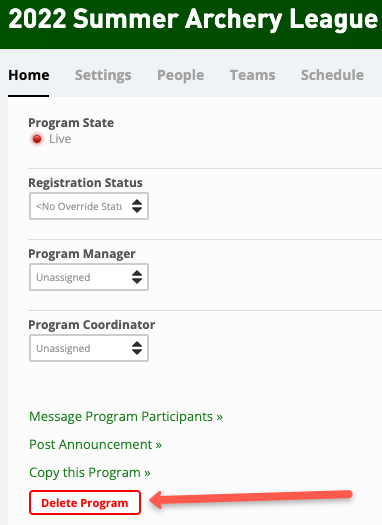Screen dimensions: 382x525
Task: Click the Program Manager dropdown arrows
Action: click(x=137, y=277)
